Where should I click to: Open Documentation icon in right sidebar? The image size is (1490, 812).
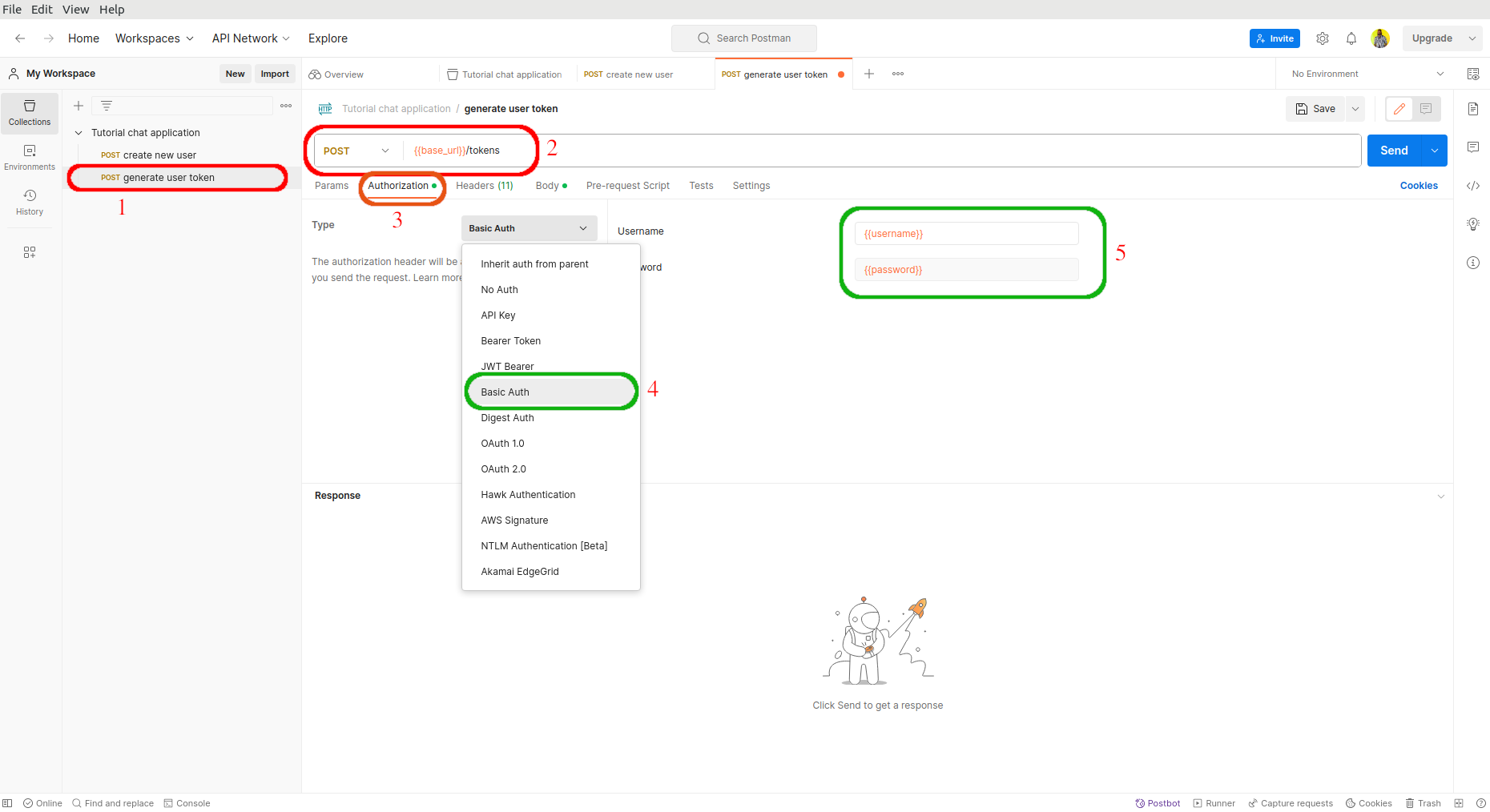(x=1473, y=109)
